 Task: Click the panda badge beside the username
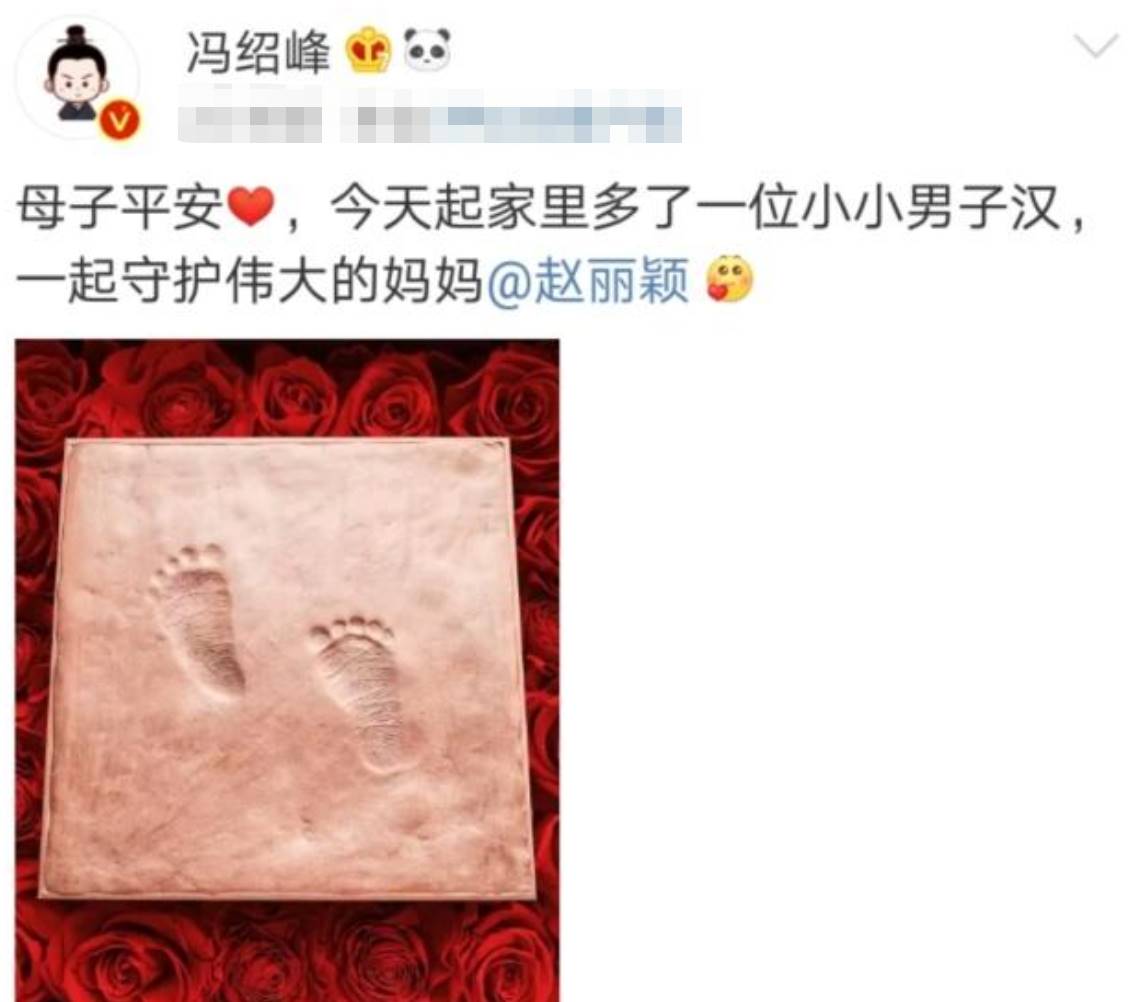[x=428, y=50]
